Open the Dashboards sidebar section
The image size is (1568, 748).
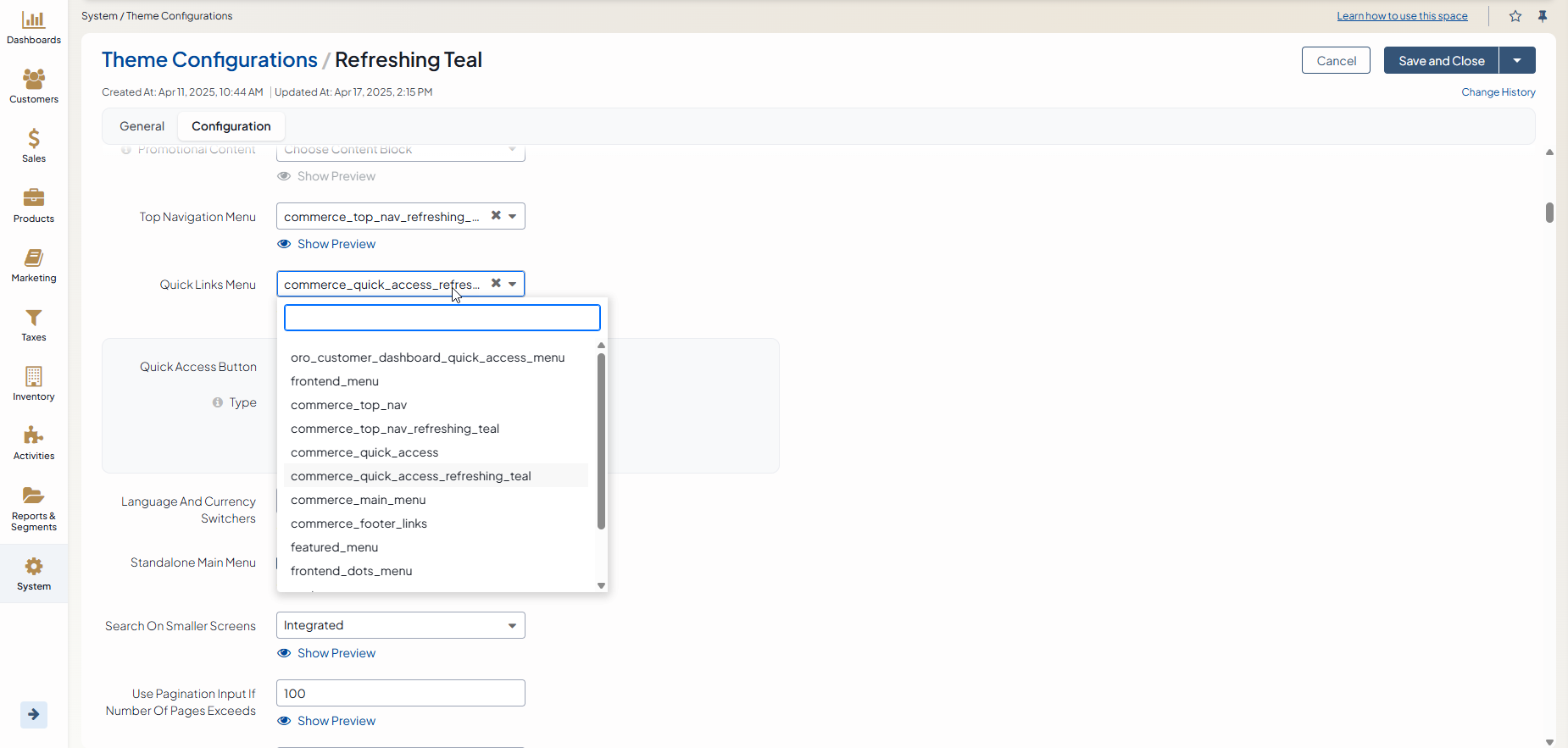(34, 28)
